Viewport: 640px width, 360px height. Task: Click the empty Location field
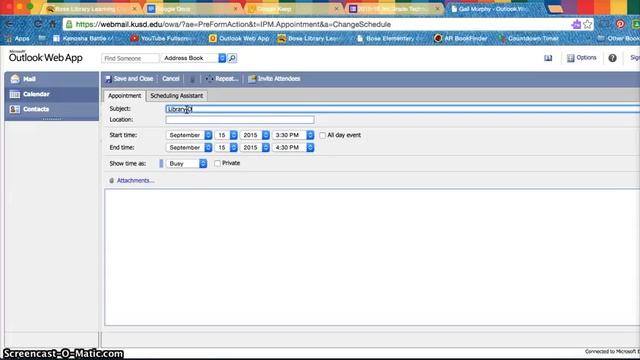click(240, 120)
